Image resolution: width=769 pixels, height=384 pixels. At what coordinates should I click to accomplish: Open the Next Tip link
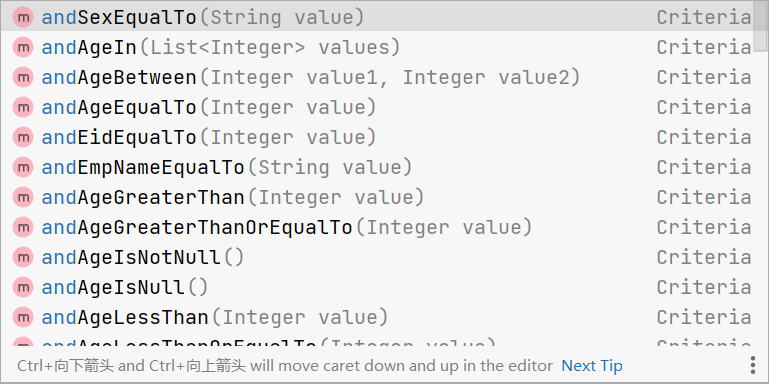point(591,366)
